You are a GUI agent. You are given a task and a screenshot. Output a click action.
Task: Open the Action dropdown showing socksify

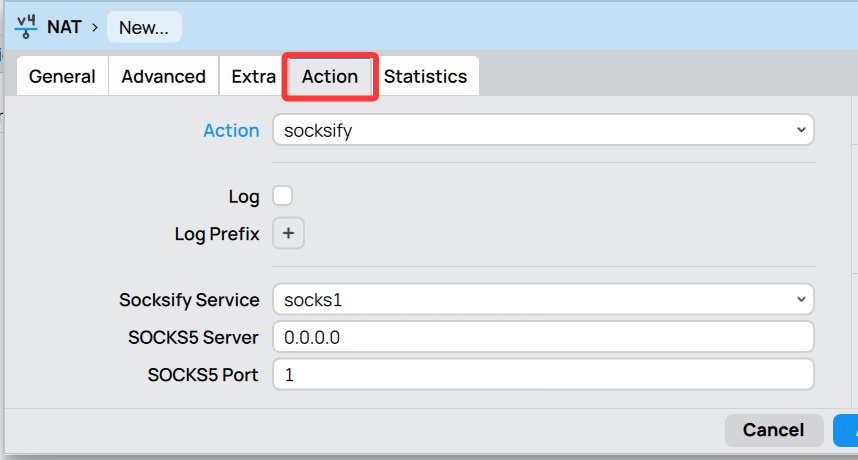click(543, 130)
